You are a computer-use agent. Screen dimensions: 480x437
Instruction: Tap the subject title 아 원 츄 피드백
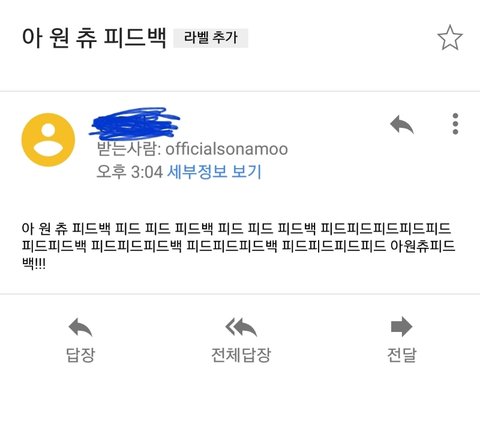point(94,38)
